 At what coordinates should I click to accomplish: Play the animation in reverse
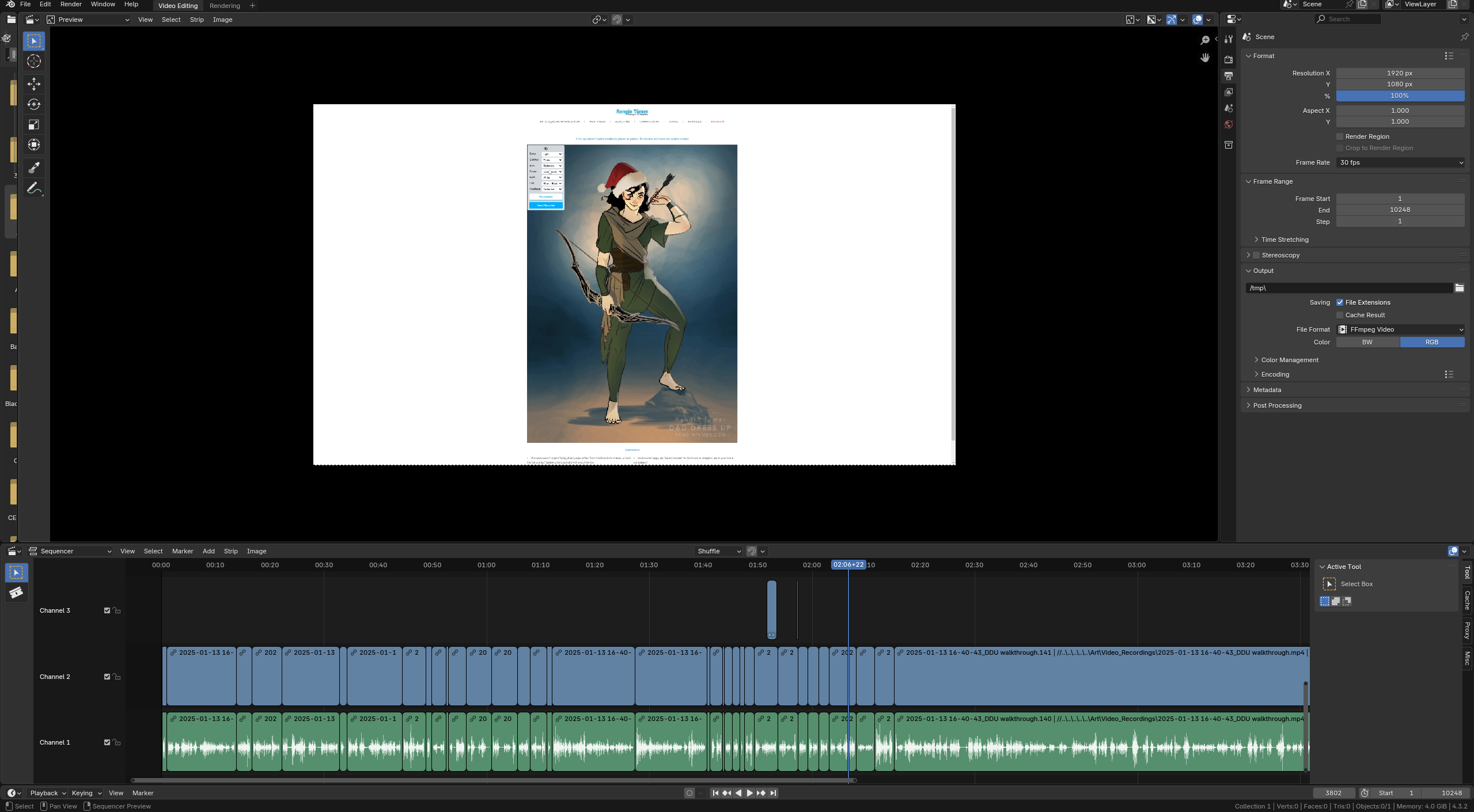(738, 793)
